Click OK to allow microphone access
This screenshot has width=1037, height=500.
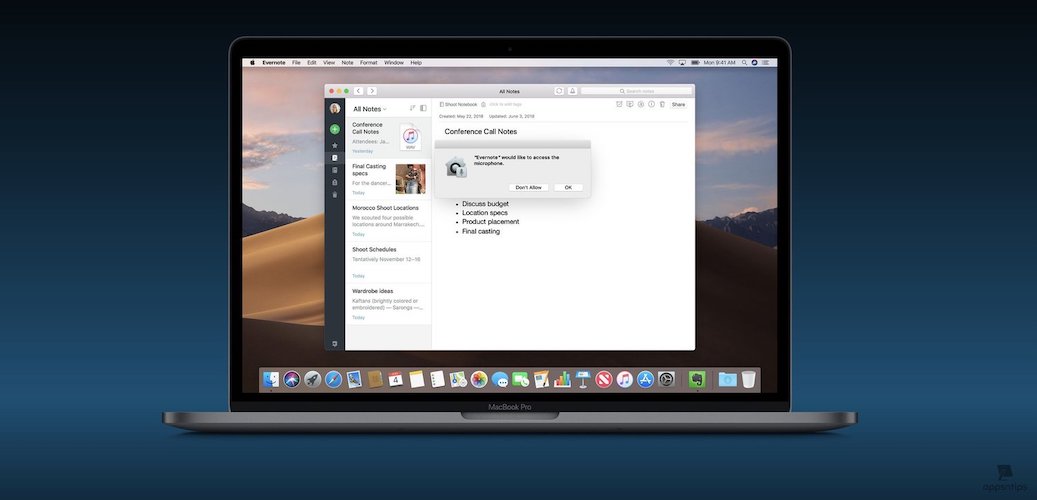pyautogui.click(x=568, y=187)
